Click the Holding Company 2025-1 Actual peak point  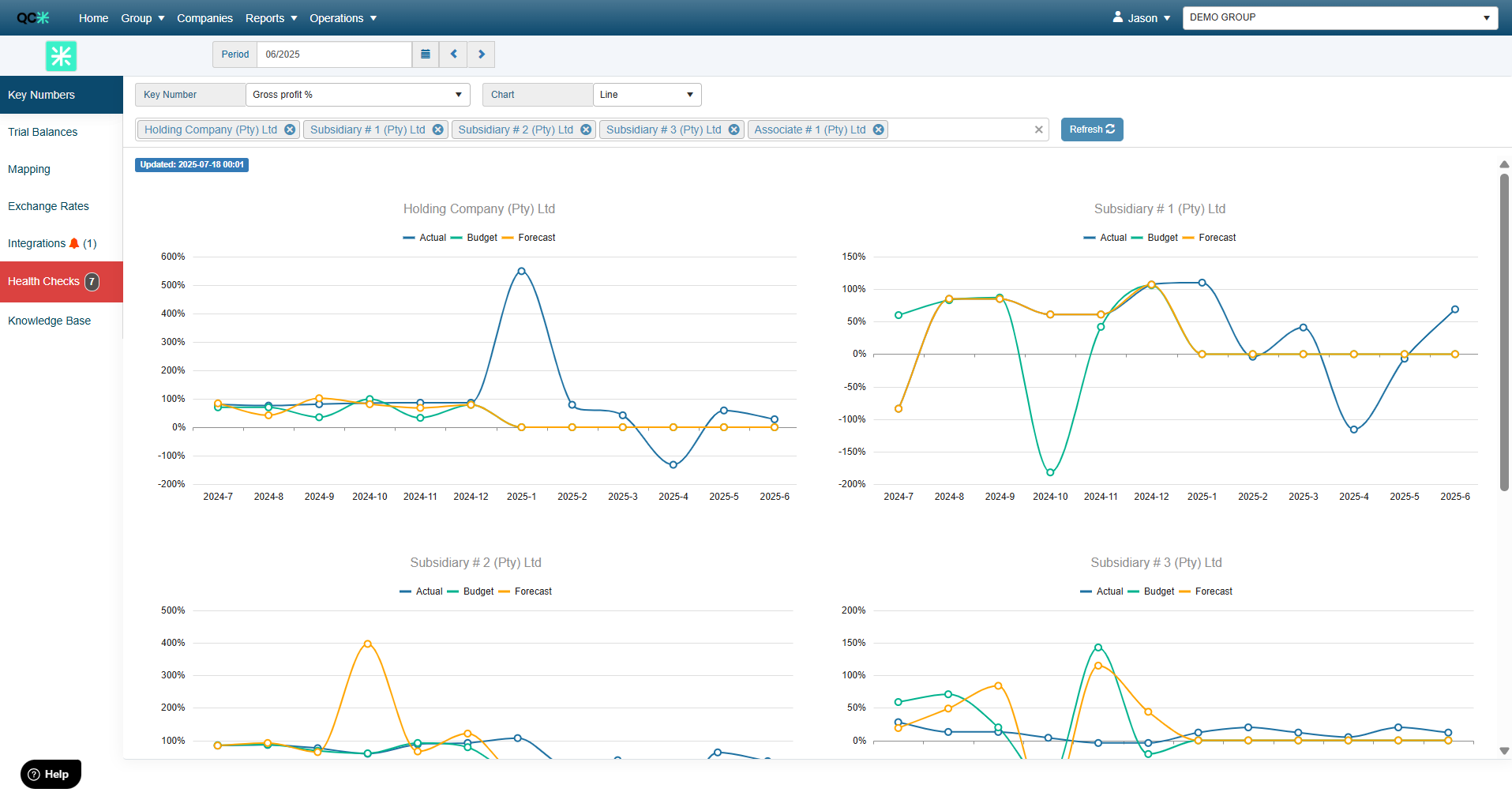(521, 271)
